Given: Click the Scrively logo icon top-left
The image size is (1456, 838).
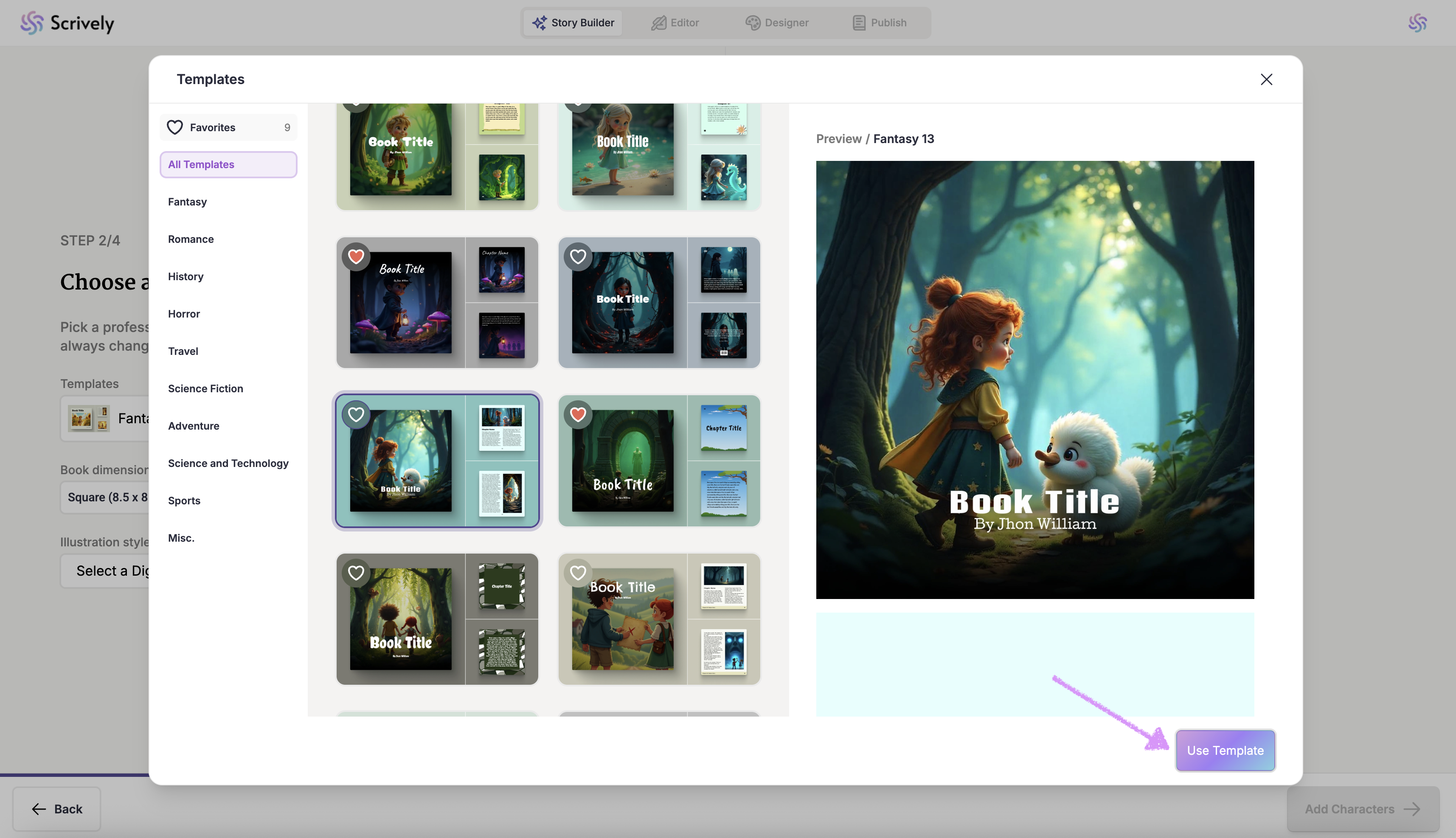Looking at the screenshot, I should tap(32, 23).
